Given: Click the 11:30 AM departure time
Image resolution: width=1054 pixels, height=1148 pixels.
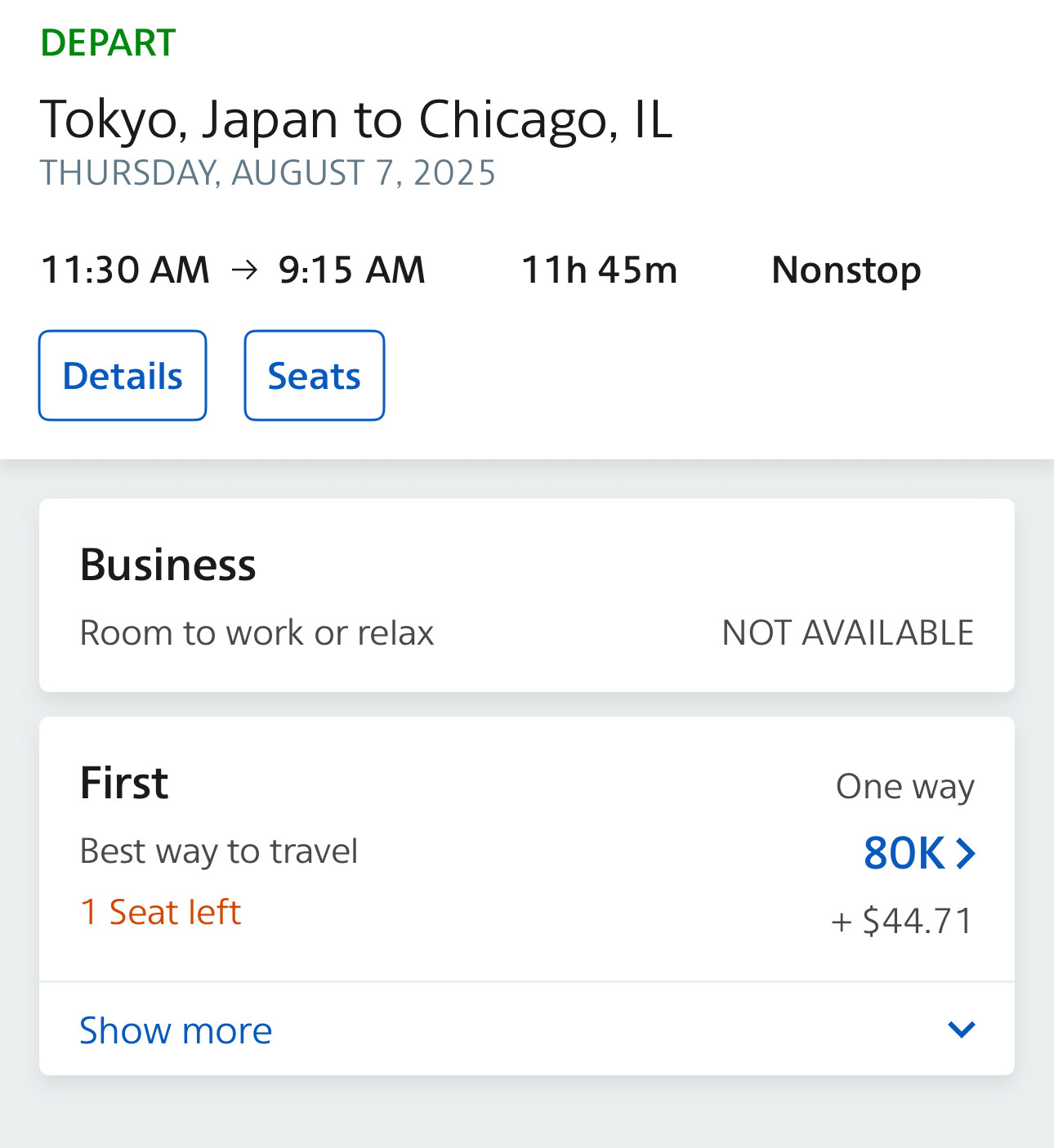Looking at the screenshot, I should pos(125,270).
